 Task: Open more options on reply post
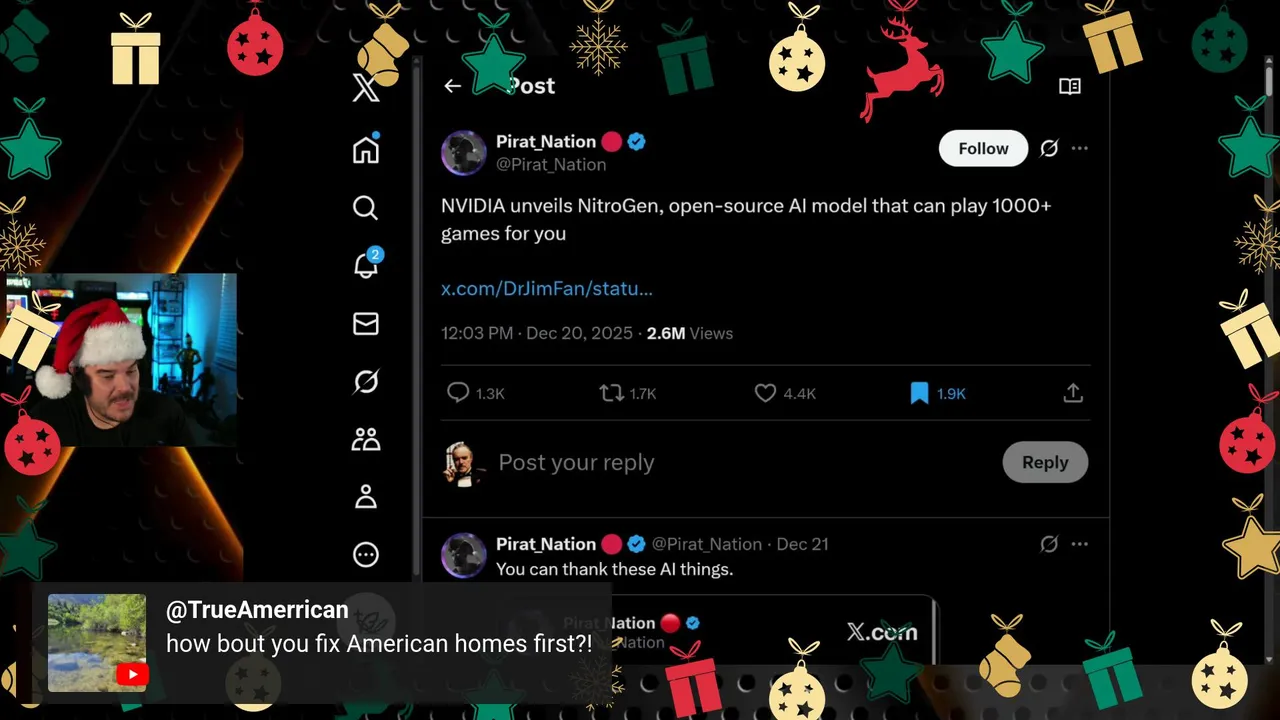[x=1080, y=544]
